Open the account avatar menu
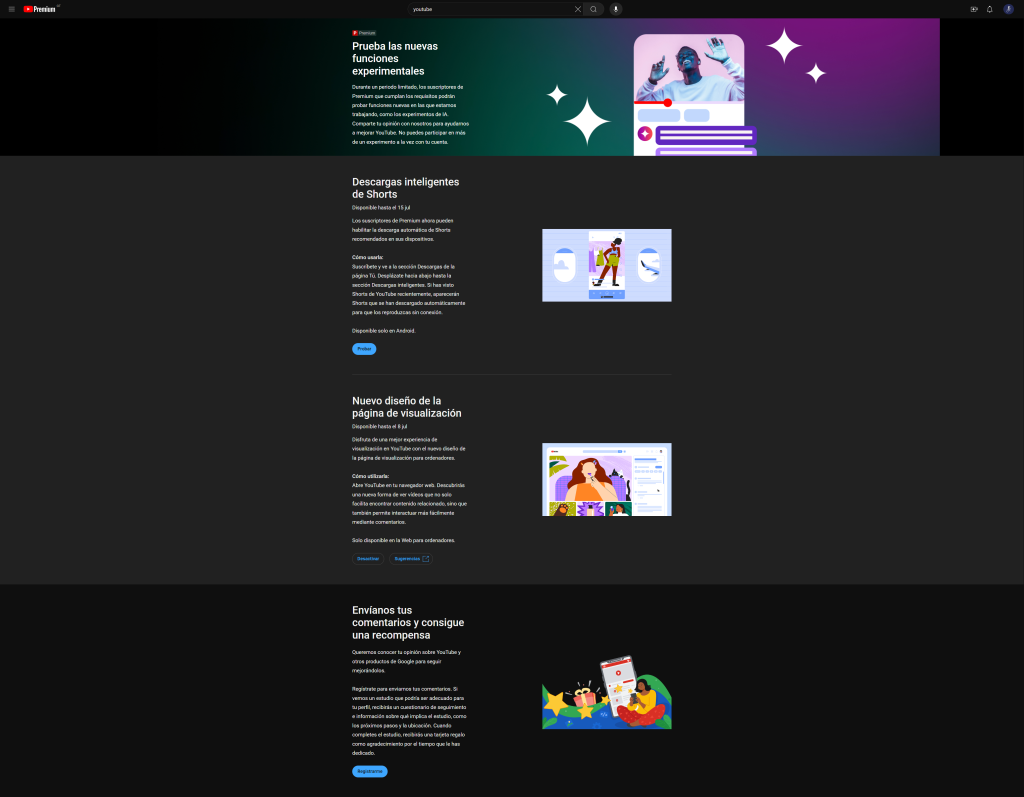 click(x=1008, y=9)
